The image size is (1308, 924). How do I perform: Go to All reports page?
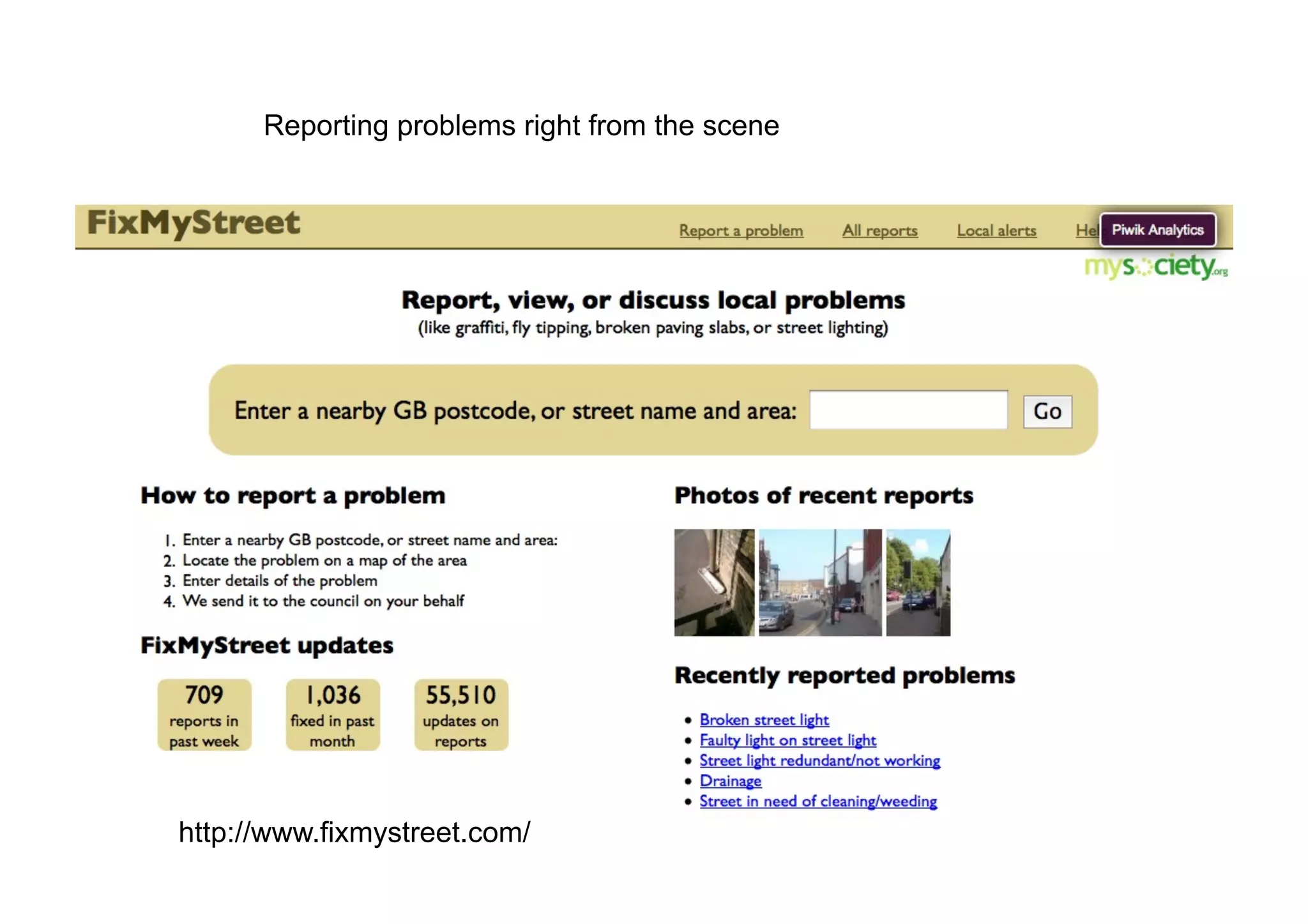pyautogui.click(x=879, y=231)
